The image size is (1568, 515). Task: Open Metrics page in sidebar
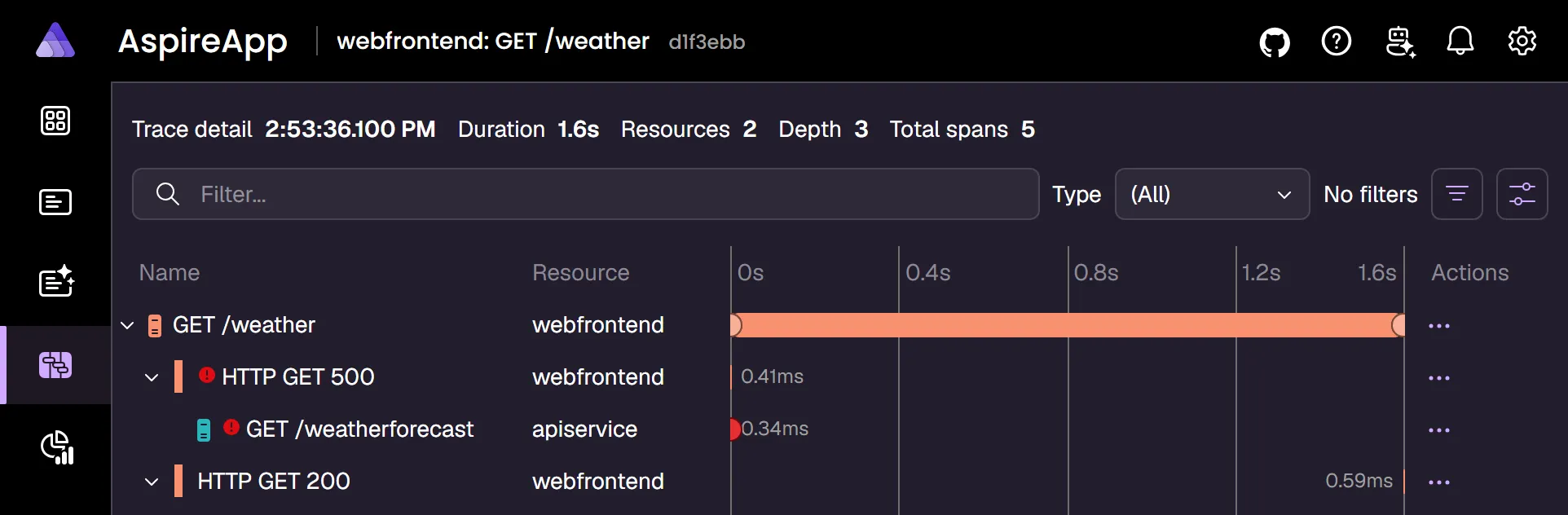pyautogui.click(x=57, y=447)
